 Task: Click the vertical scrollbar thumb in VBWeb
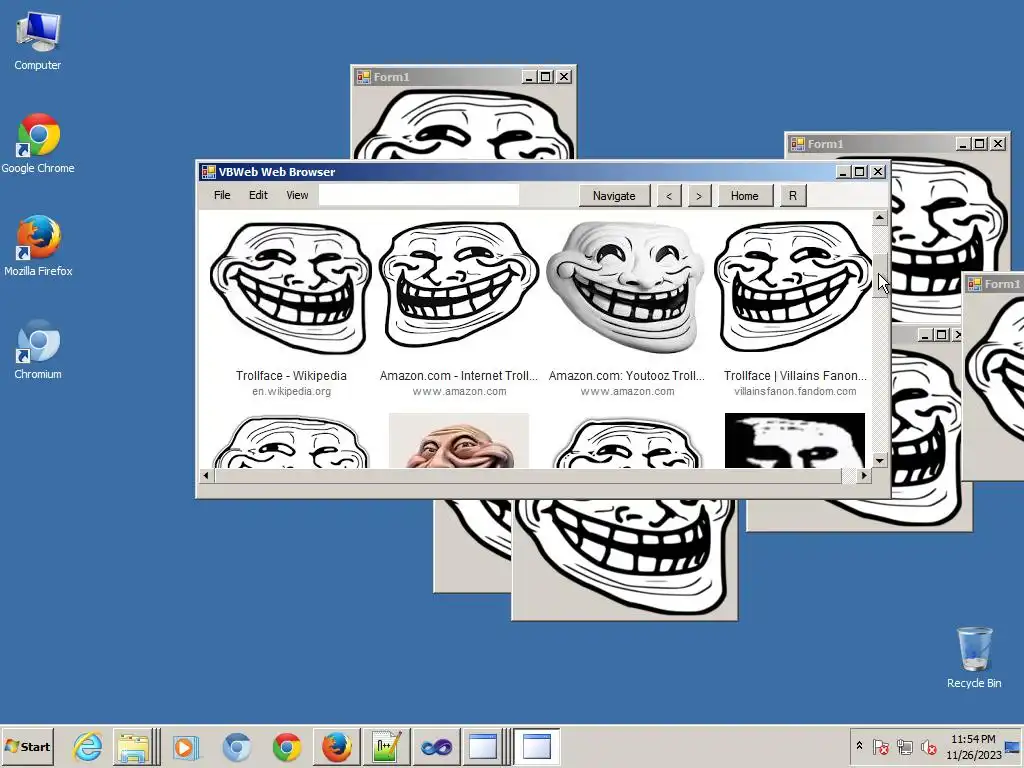(x=880, y=276)
